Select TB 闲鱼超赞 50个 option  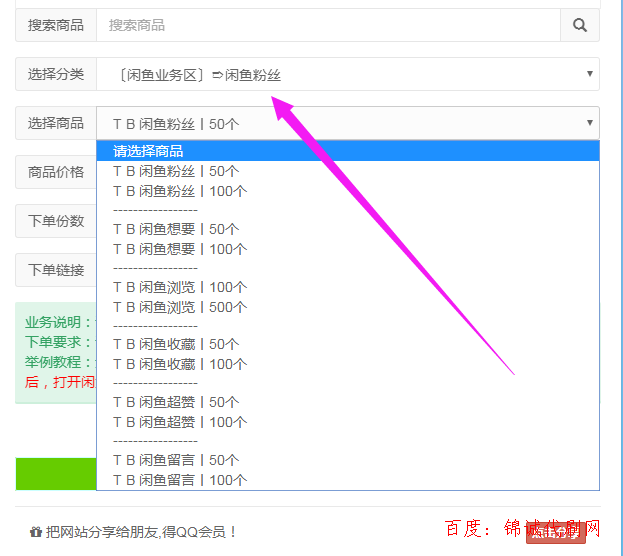coord(176,403)
